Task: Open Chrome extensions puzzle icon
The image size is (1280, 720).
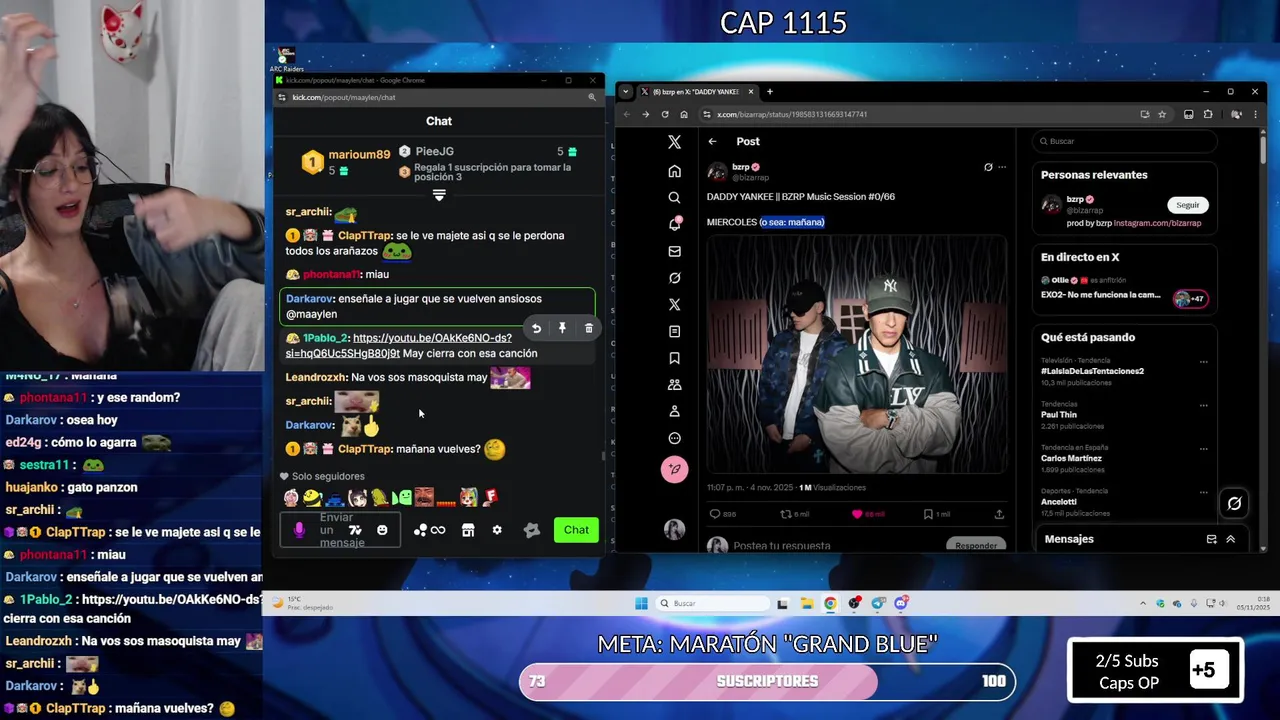Action: (x=1208, y=114)
